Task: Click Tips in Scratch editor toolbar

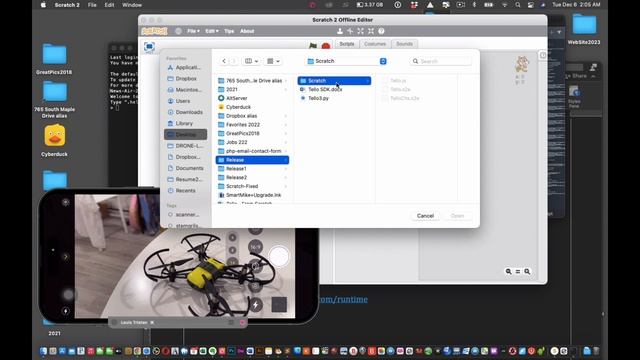Action: 229,31
